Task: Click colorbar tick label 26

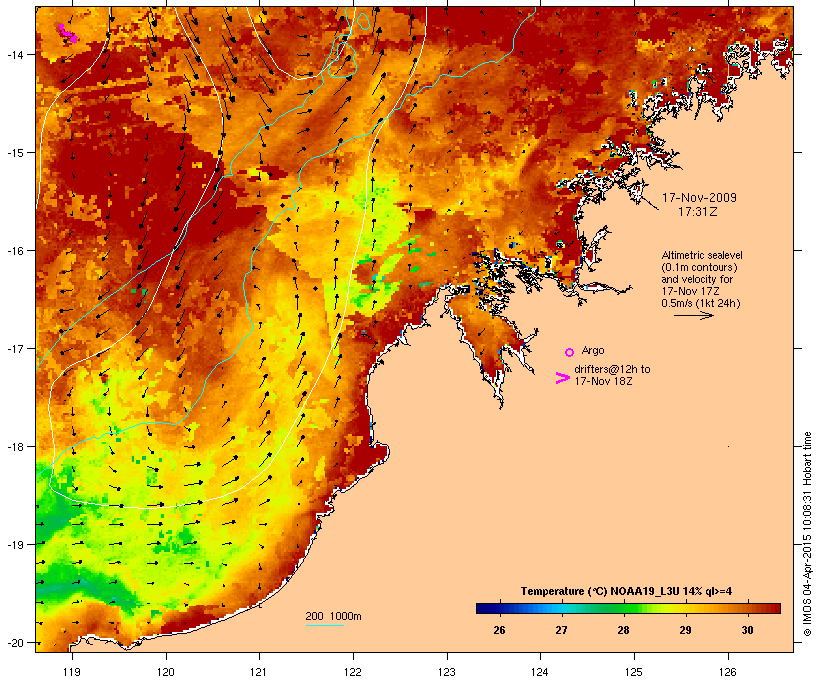Action: (x=499, y=630)
